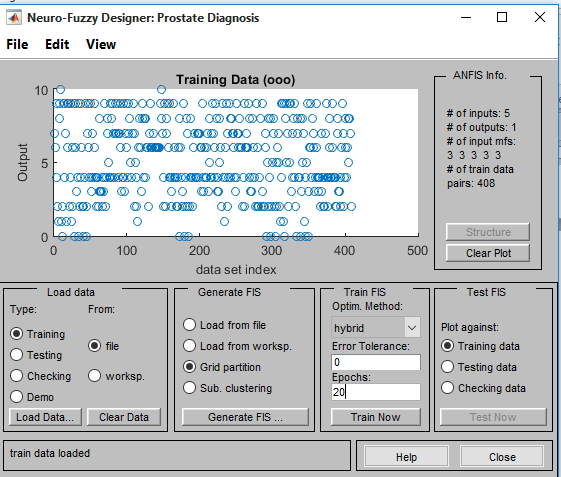561x477 pixels.
Task: Select the Testing data type radio
Action: pos(16,355)
